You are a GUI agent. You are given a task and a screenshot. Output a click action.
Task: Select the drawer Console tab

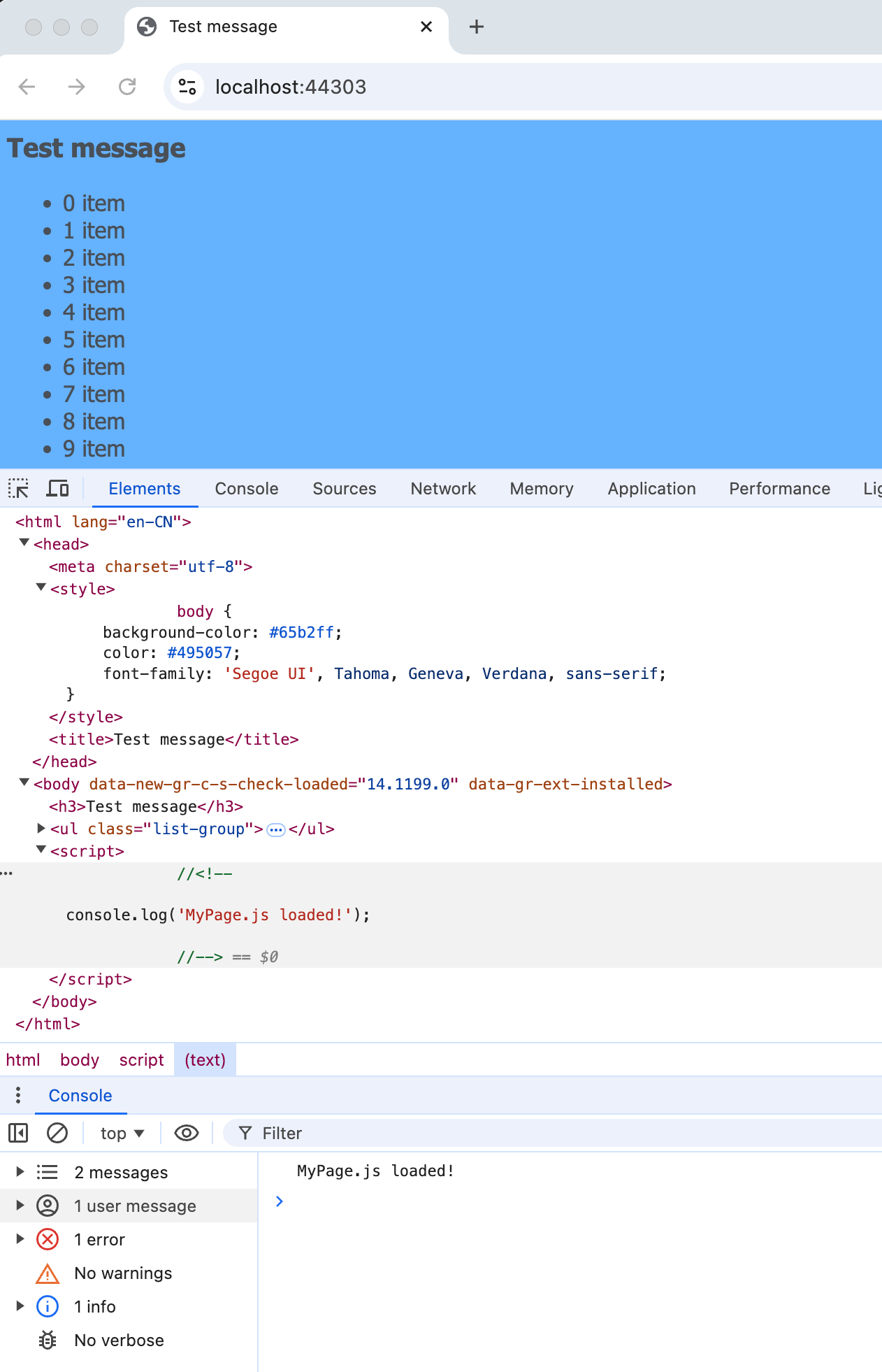[x=80, y=1095]
